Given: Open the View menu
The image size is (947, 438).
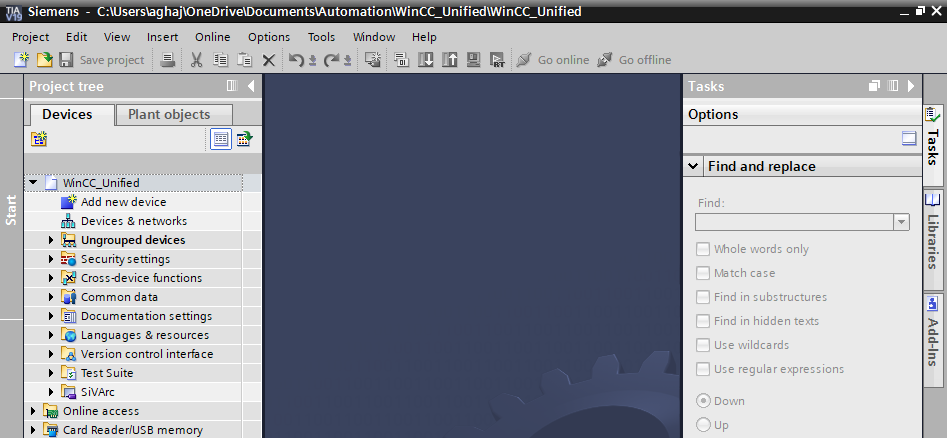Looking at the screenshot, I should pos(117,37).
